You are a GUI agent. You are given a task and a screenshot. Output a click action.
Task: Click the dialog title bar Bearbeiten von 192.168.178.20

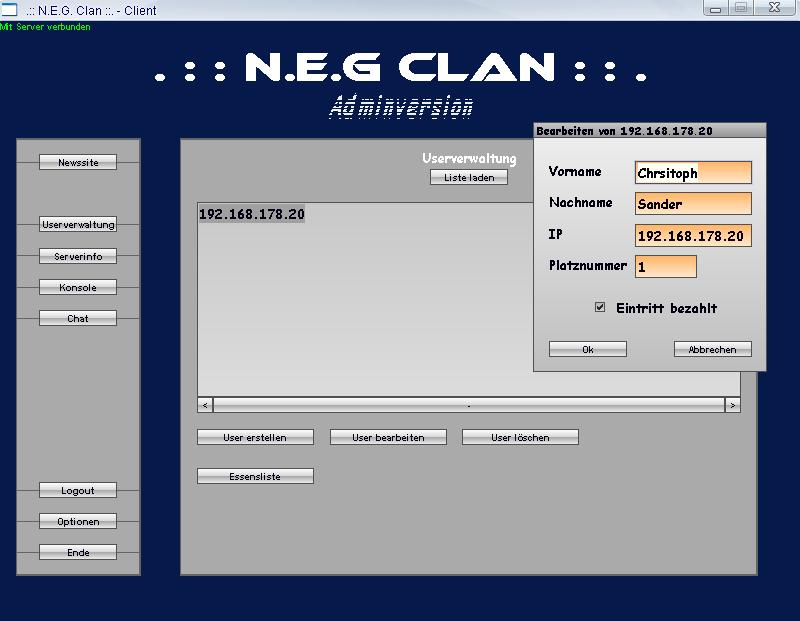(649, 131)
